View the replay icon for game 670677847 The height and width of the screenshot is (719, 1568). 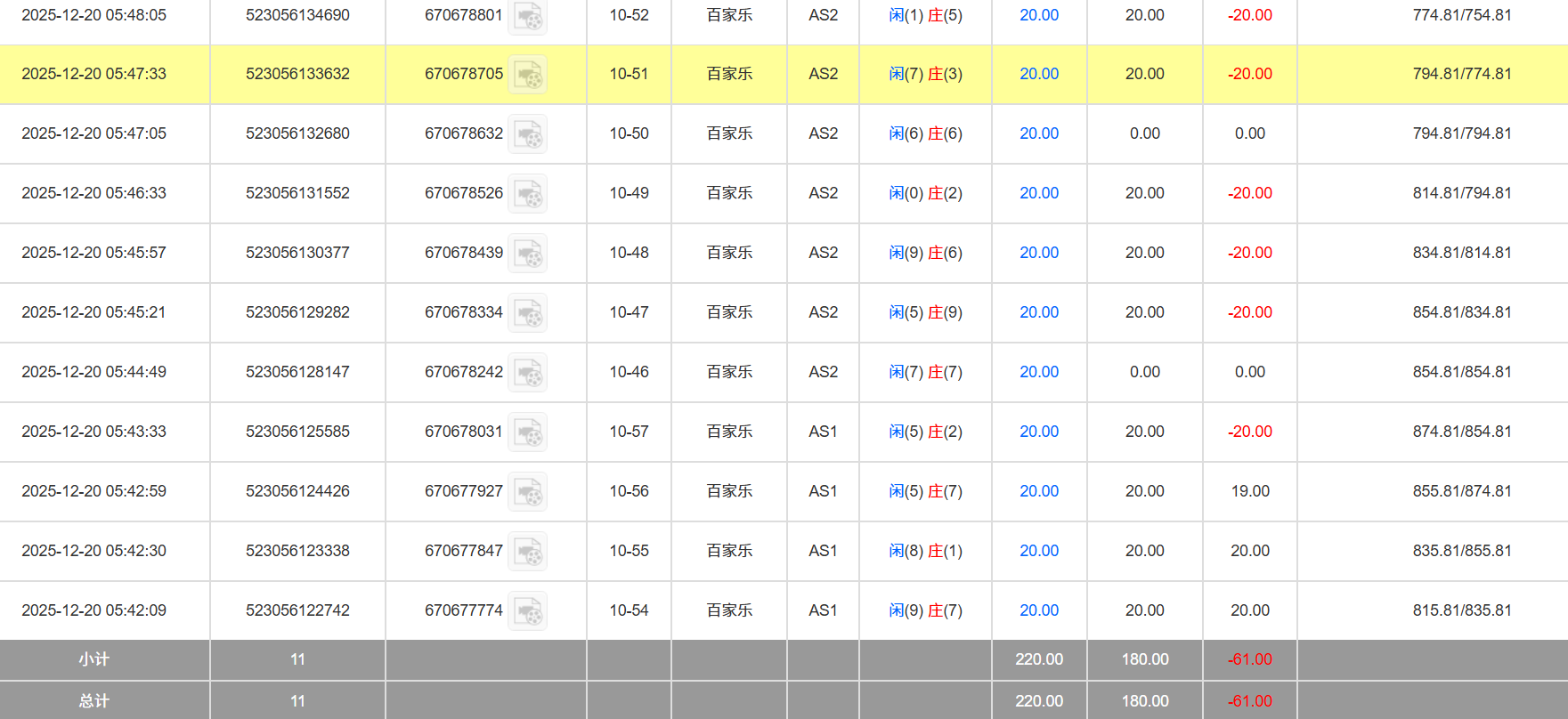(x=528, y=552)
